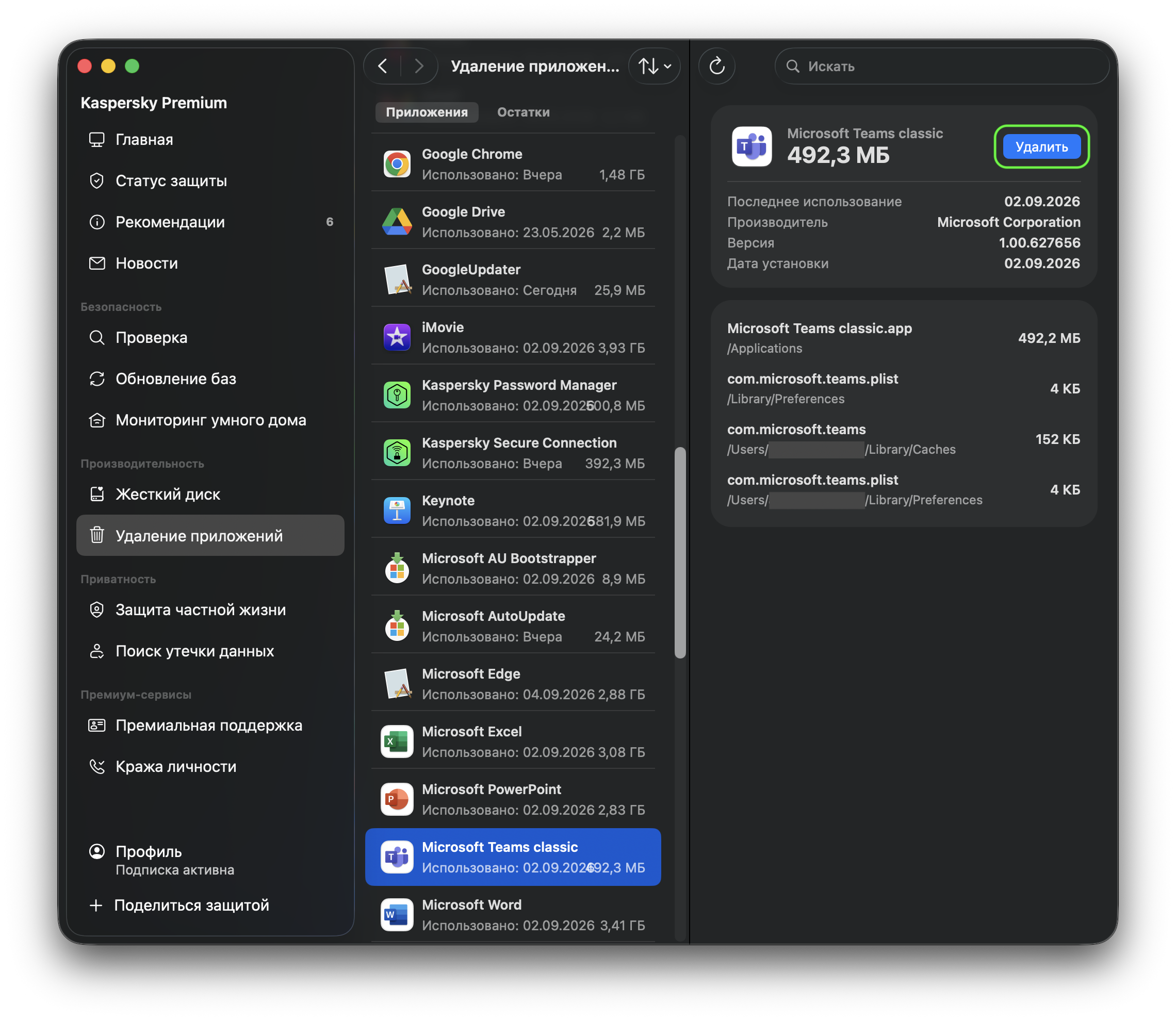This screenshot has height=1021, width=1176.
Task: Click the Microsoft PowerPoint icon
Action: [397, 799]
